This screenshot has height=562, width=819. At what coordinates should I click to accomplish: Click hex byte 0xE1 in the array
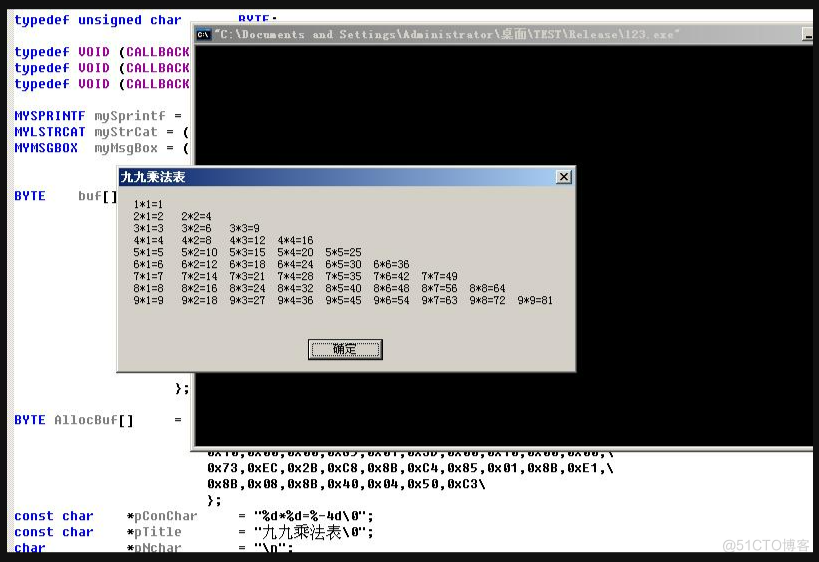click(583, 469)
